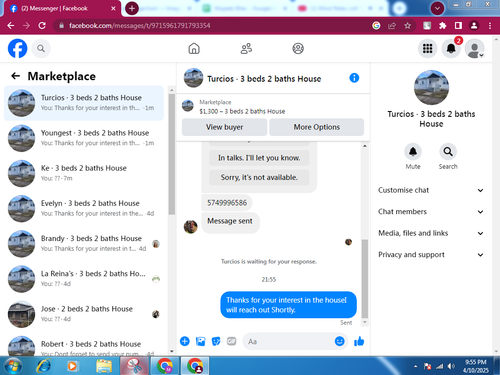Search in conversation with magnifier icon

click(448, 152)
